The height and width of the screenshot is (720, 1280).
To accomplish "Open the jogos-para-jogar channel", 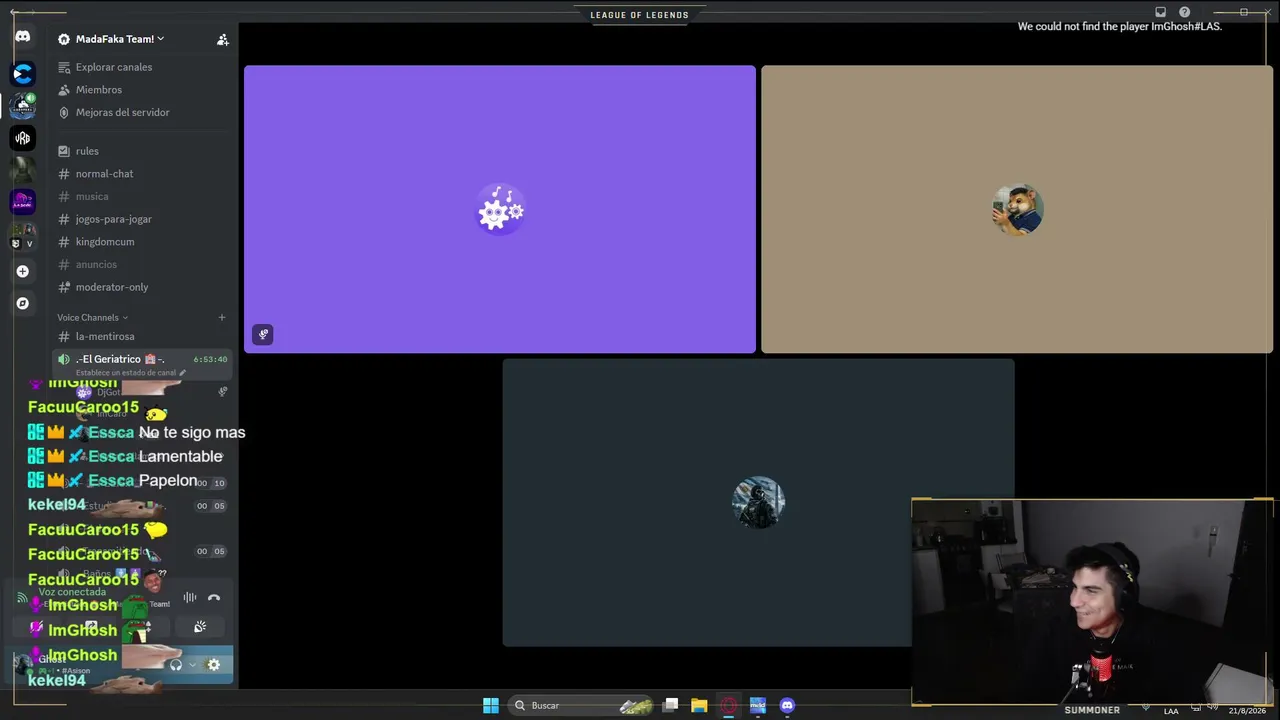I will pos(113,219).
